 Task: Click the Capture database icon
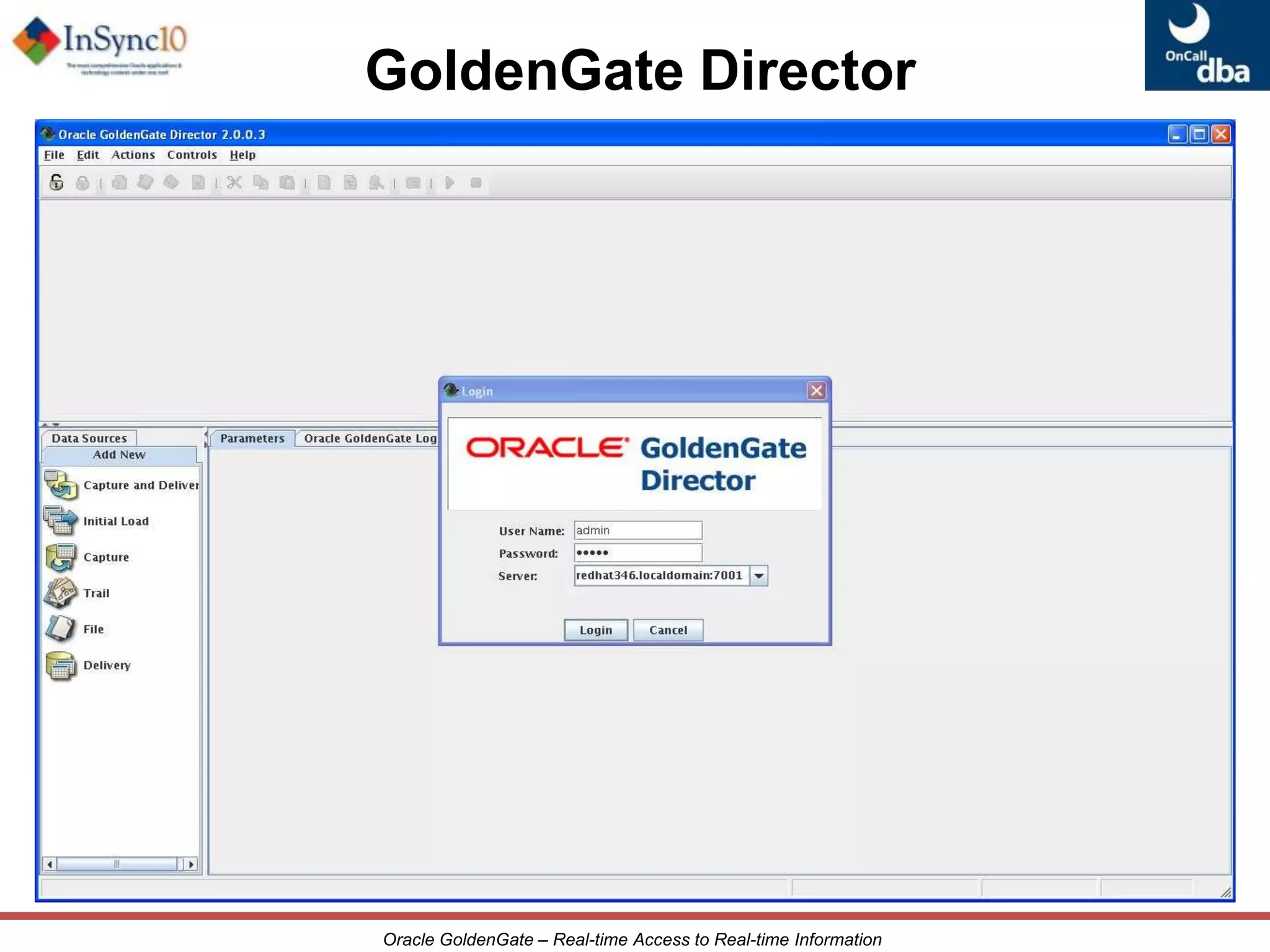[61, 557]
